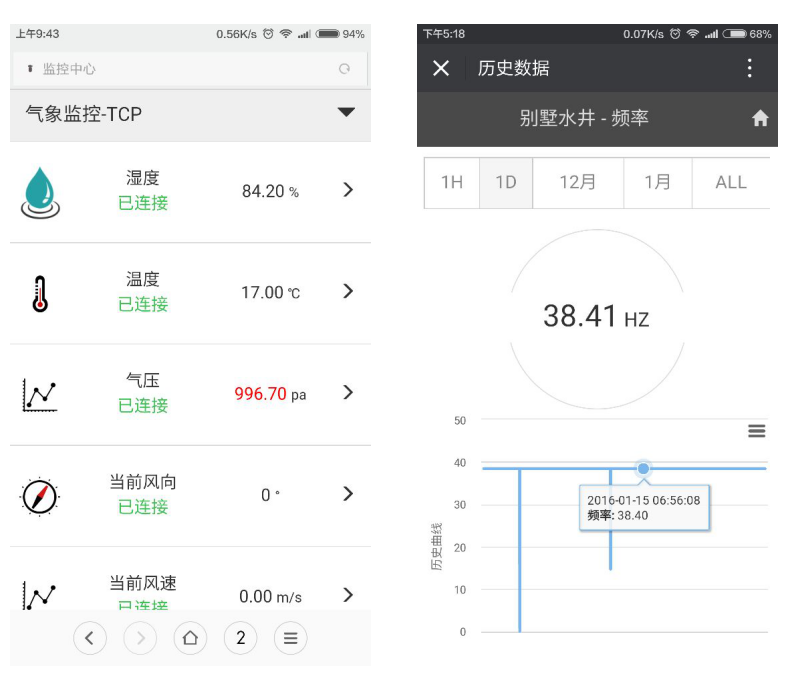The width and height of the screenshot is (802, 690).
Task: Close the 历史数据 page
Action: pos(441,68)
